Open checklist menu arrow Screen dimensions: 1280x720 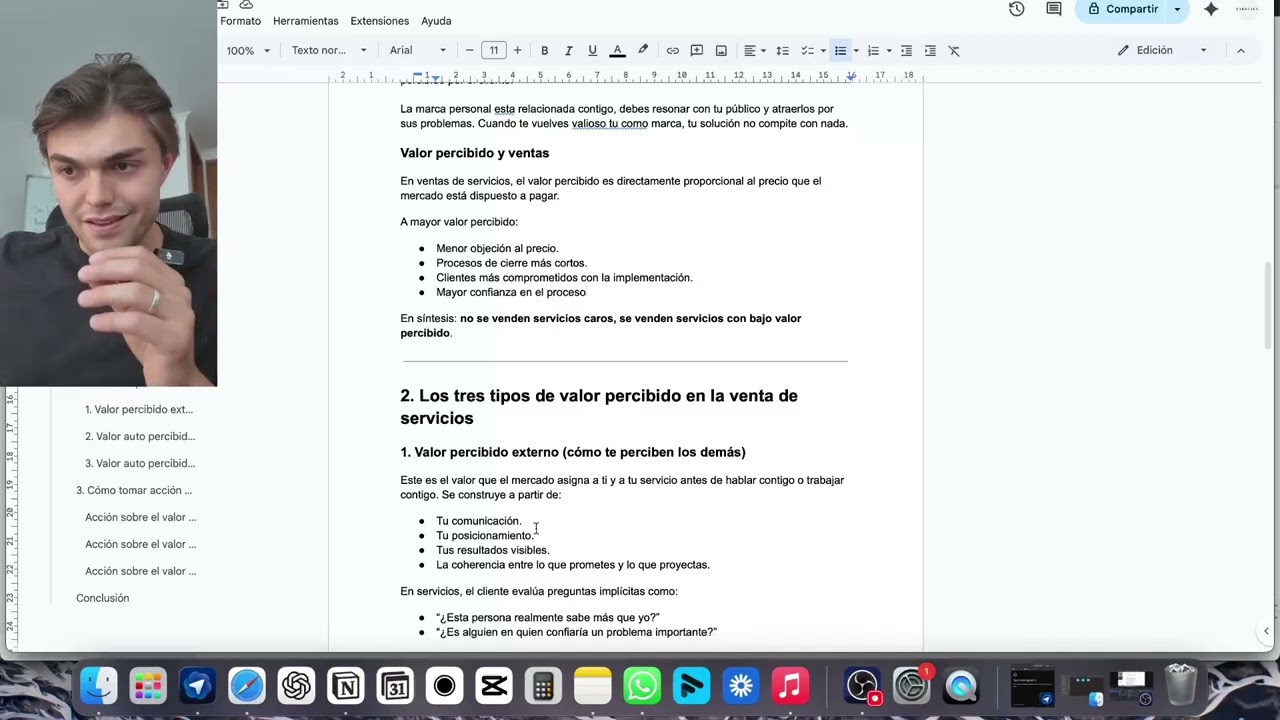[823, 51]
